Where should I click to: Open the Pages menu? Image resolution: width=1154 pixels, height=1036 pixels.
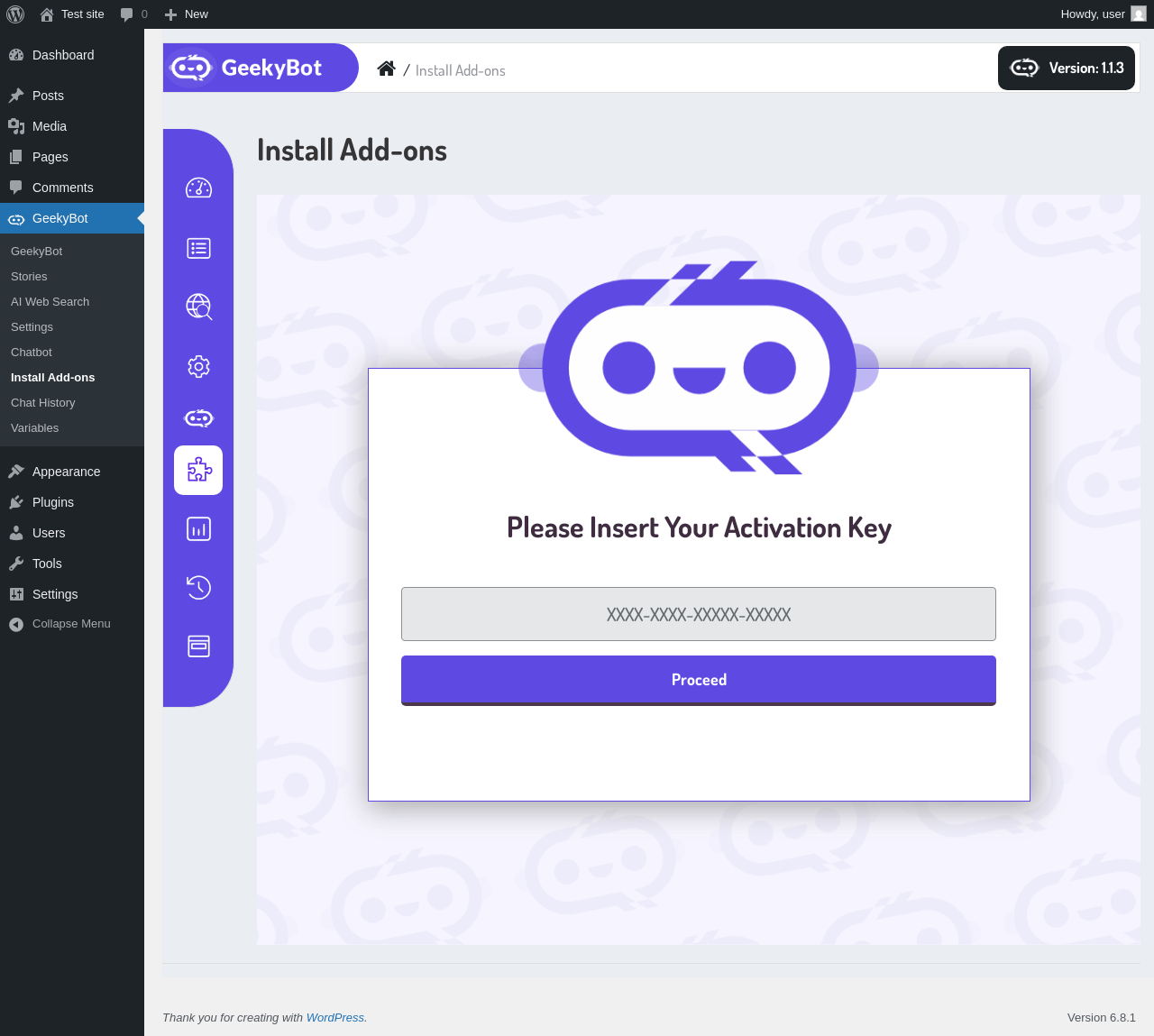[x=72, y=157]
